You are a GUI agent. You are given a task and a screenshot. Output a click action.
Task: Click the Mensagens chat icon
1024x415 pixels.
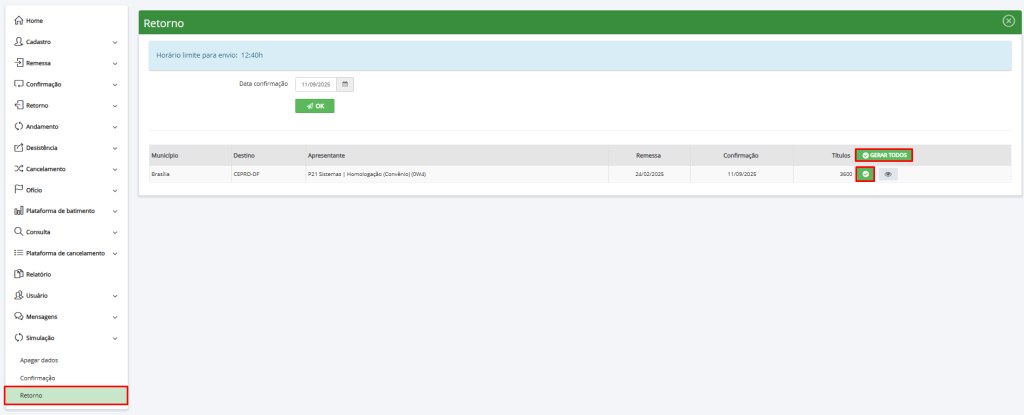point(18,316)
